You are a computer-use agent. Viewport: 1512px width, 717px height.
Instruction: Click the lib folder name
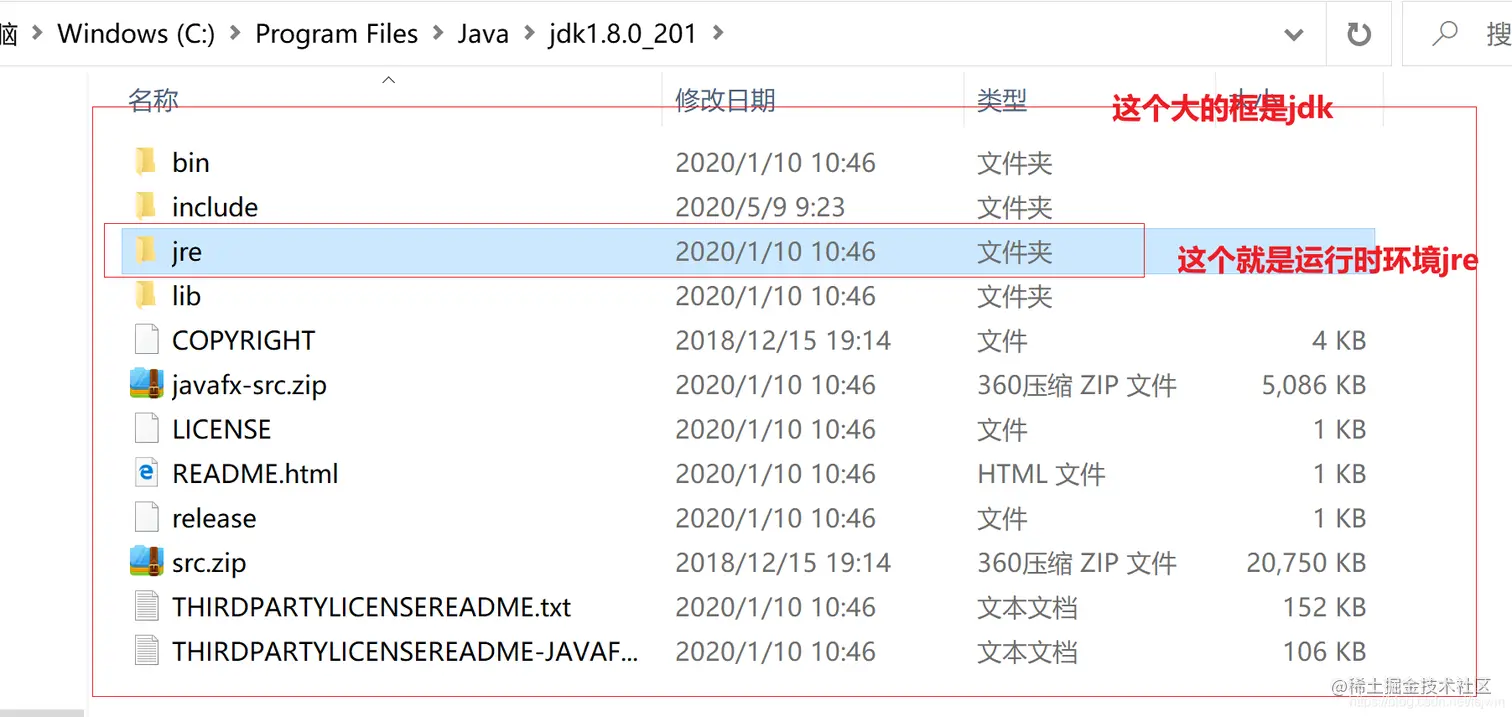pyautogui.click(x=186, y=296)
